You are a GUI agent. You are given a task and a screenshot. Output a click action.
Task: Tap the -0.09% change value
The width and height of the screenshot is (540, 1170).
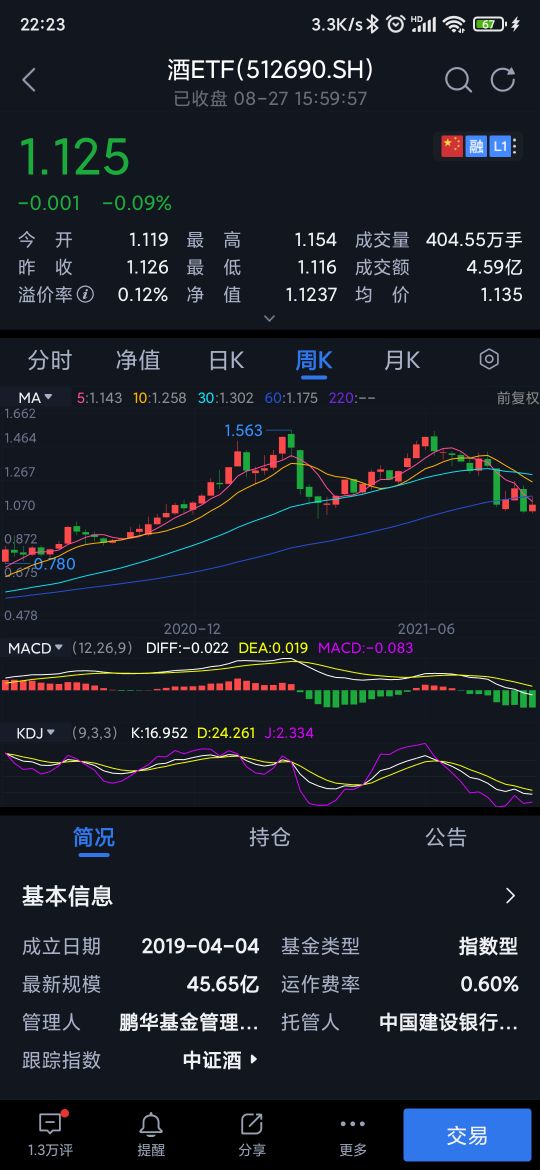click(x=136, y=203)
